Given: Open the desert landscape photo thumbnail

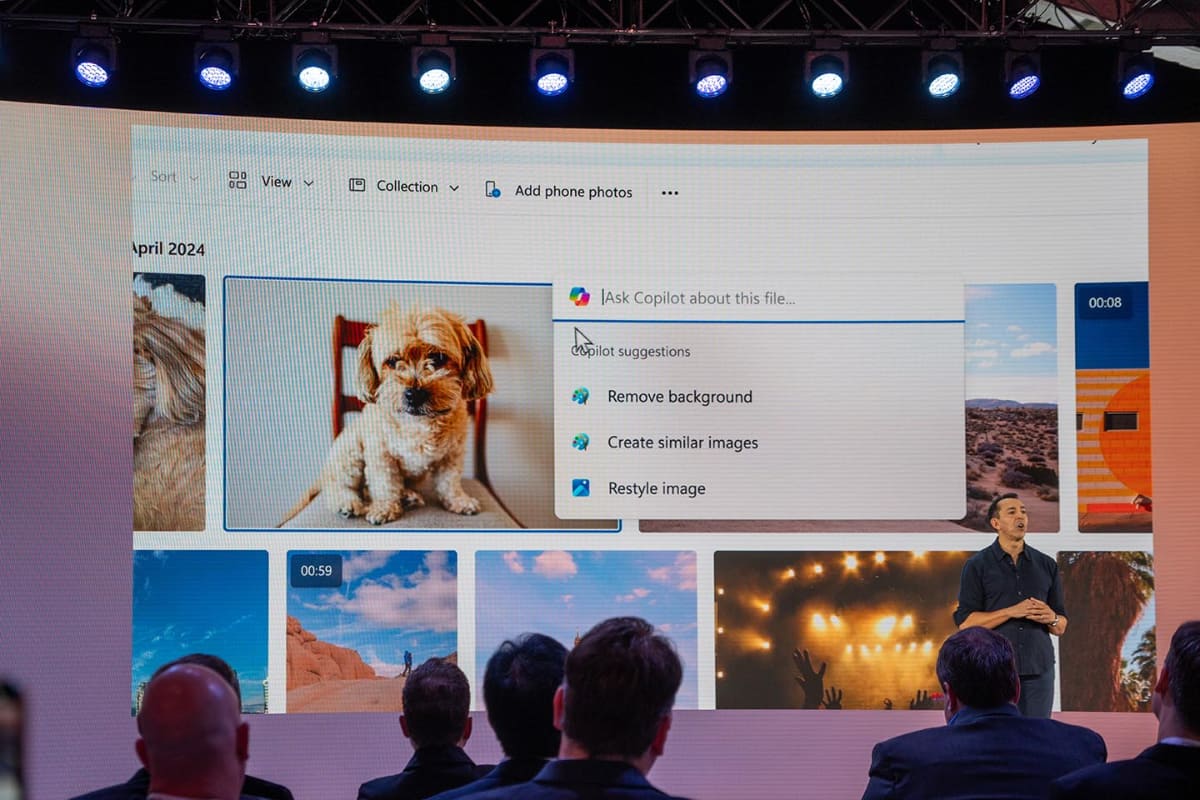Looking at the screenshot, I should [1010, 408].
